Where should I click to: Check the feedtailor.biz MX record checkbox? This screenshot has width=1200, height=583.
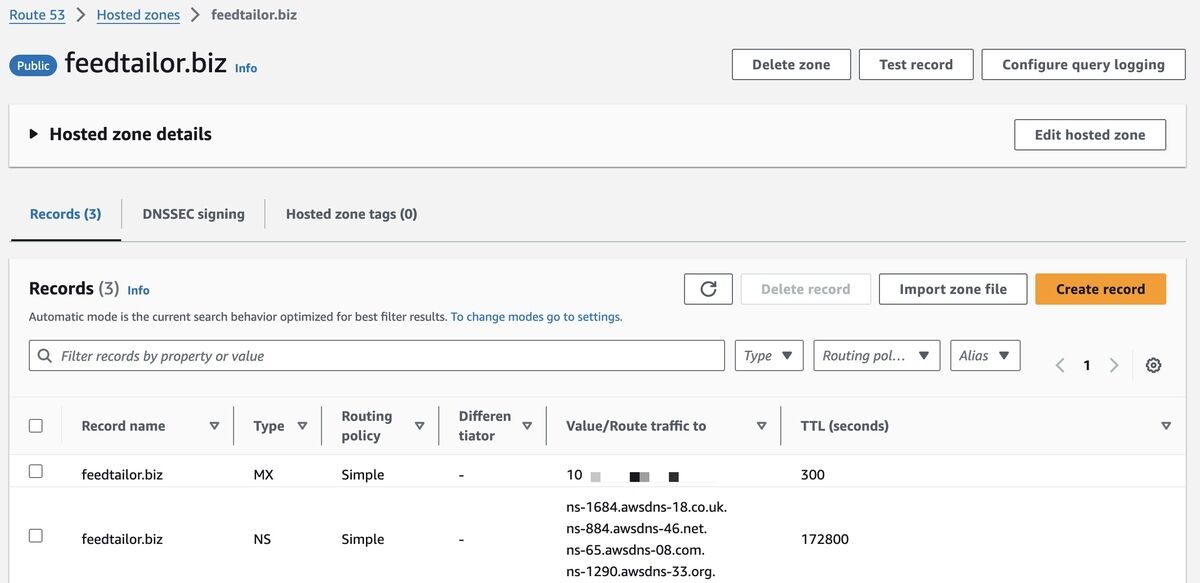coord(36,471)
